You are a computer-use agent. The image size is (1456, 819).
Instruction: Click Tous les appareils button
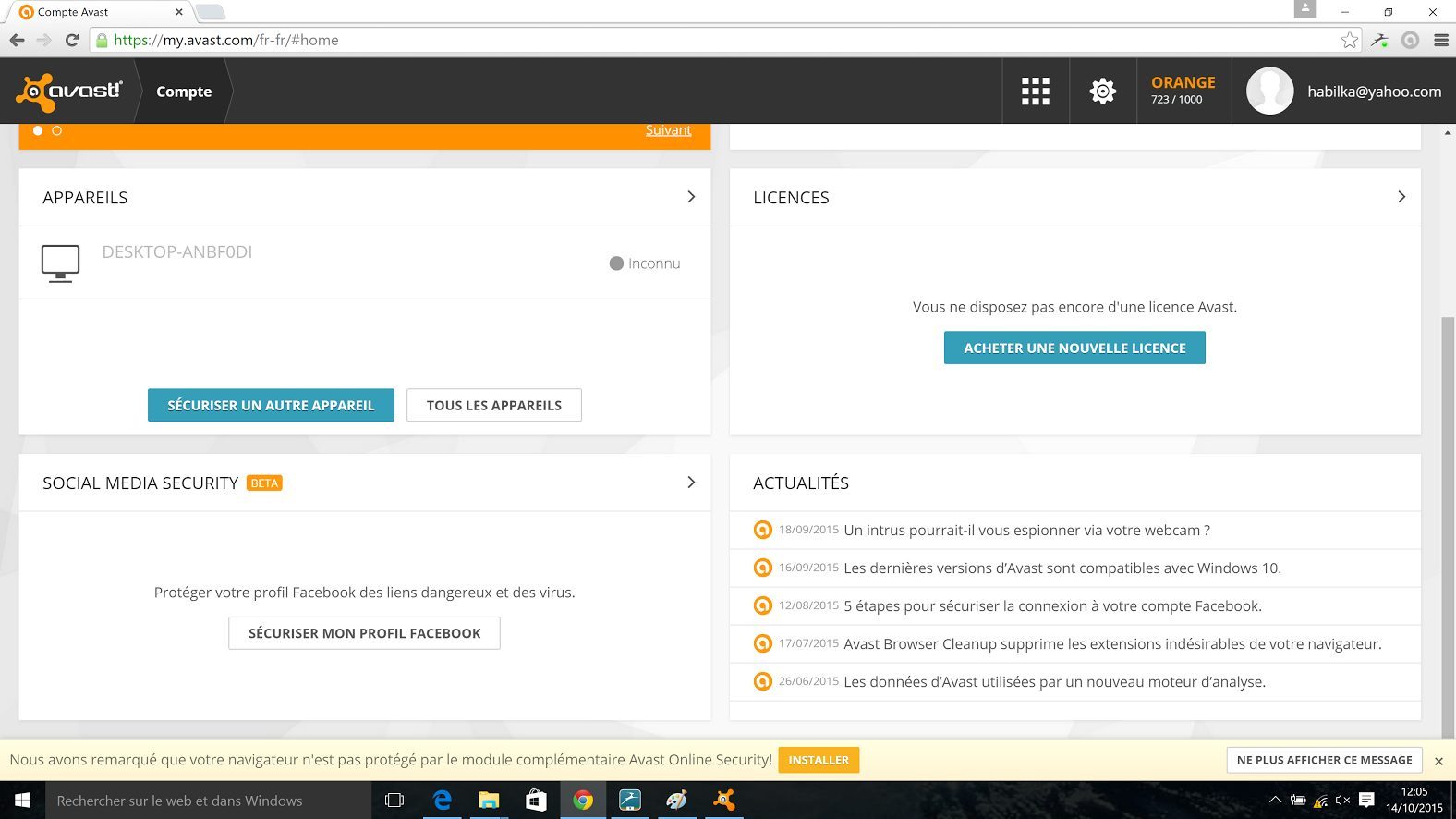click(494, 405)
